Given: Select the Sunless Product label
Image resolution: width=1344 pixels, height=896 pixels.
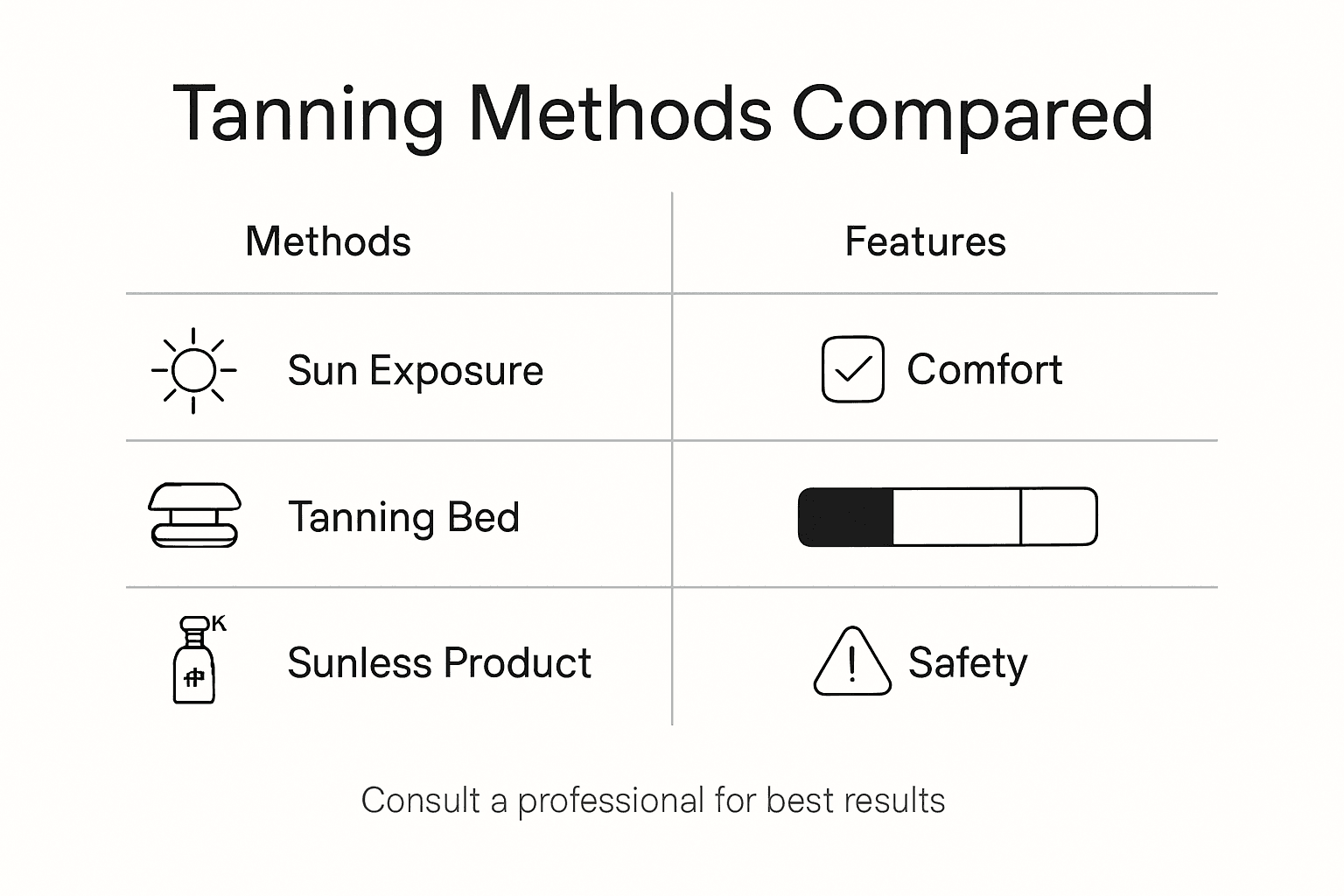Looking at the screenshot, I should (x=439, y=662).
